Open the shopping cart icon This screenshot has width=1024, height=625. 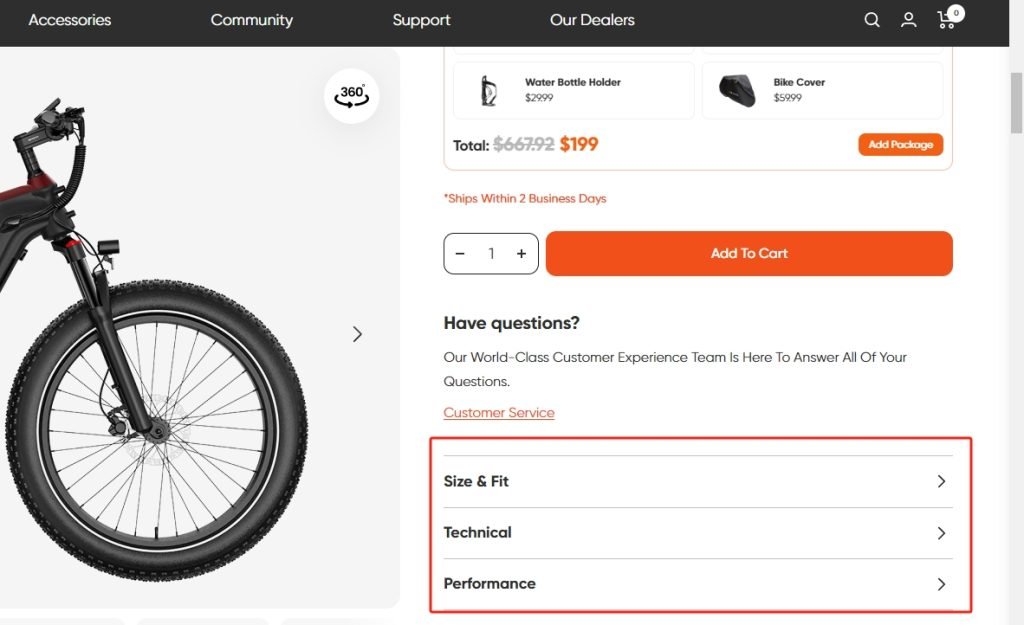pos(946,20)
